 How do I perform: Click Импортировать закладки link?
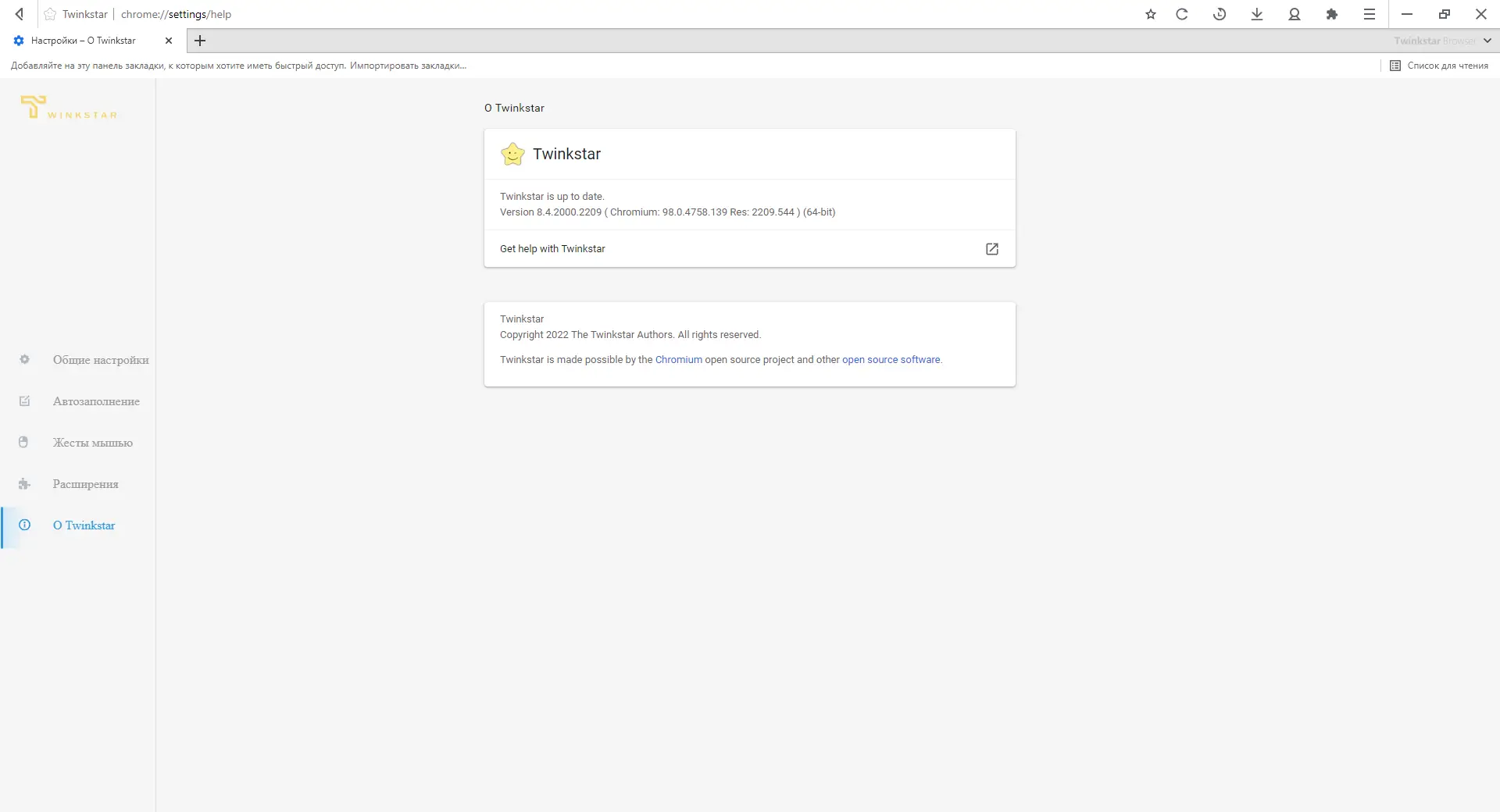[408, 66]
